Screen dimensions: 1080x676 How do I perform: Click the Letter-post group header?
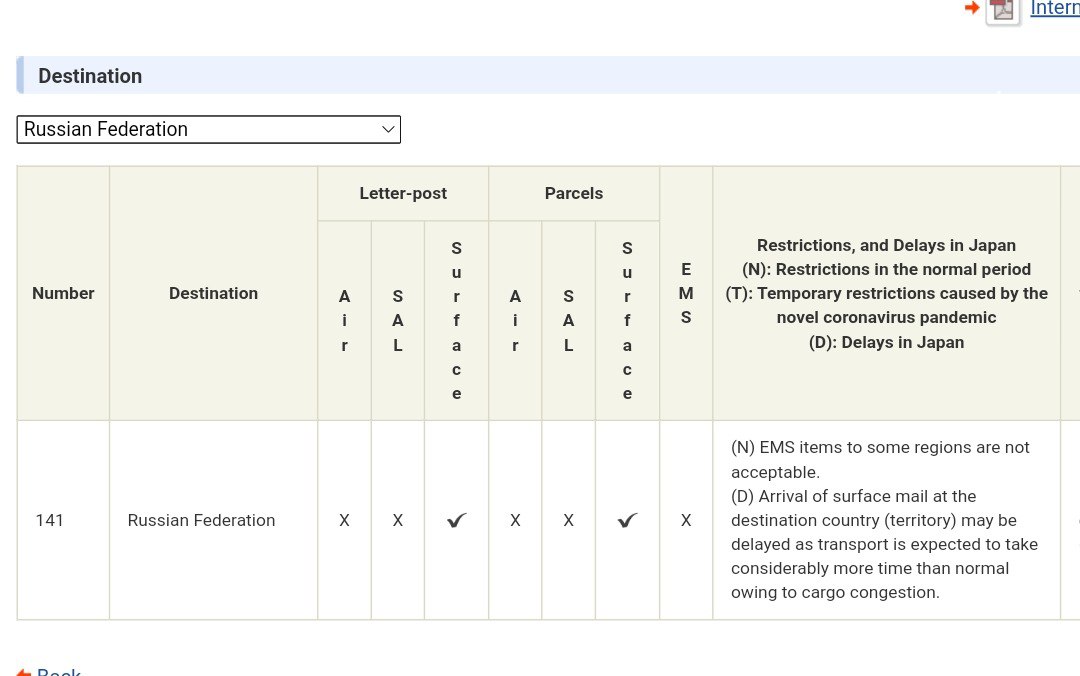(x=403, y=194)
